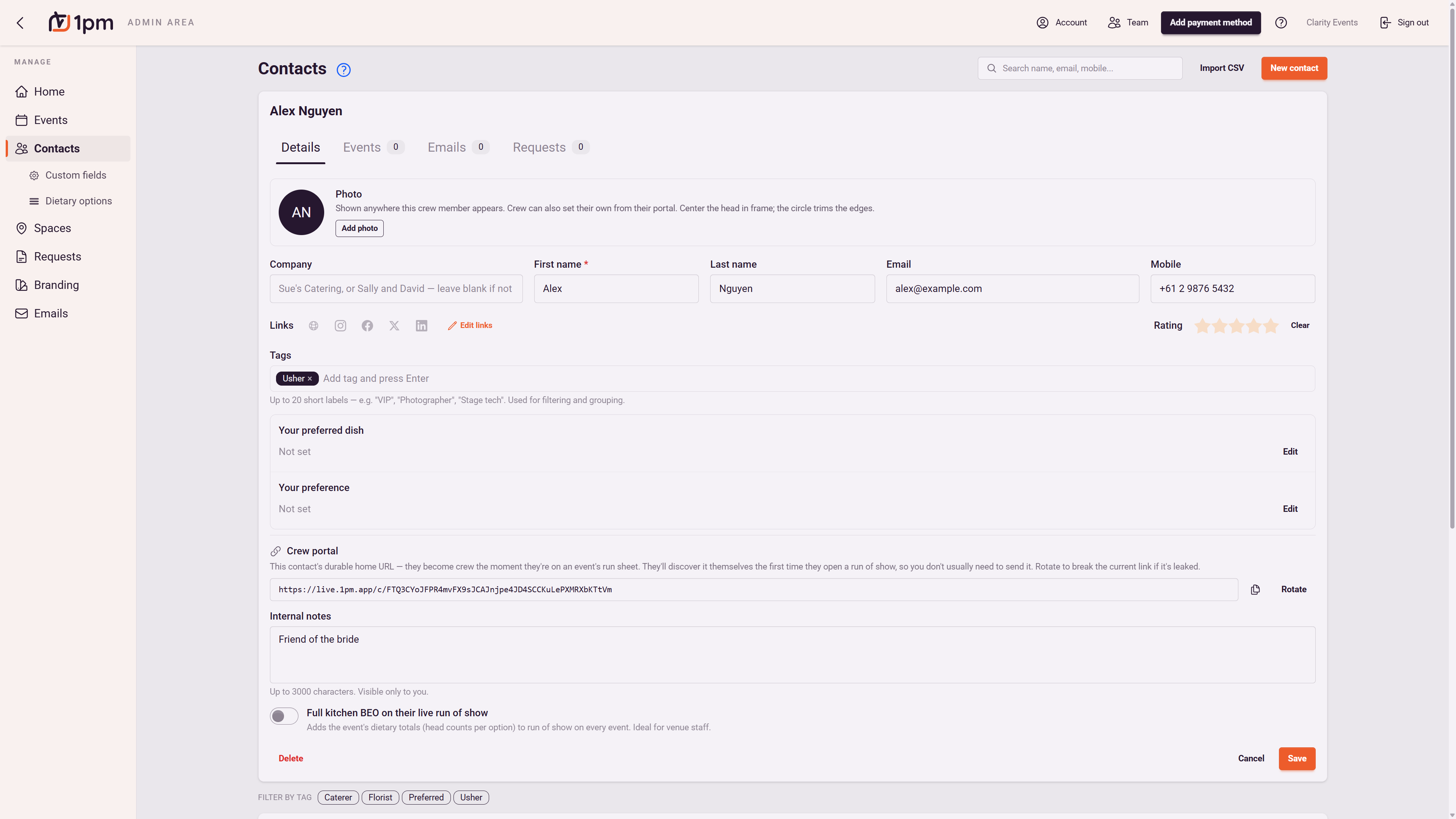The image size is (1456, 819).
Task: Click the X (Twitter) link icon
Action: coord(394,326)
